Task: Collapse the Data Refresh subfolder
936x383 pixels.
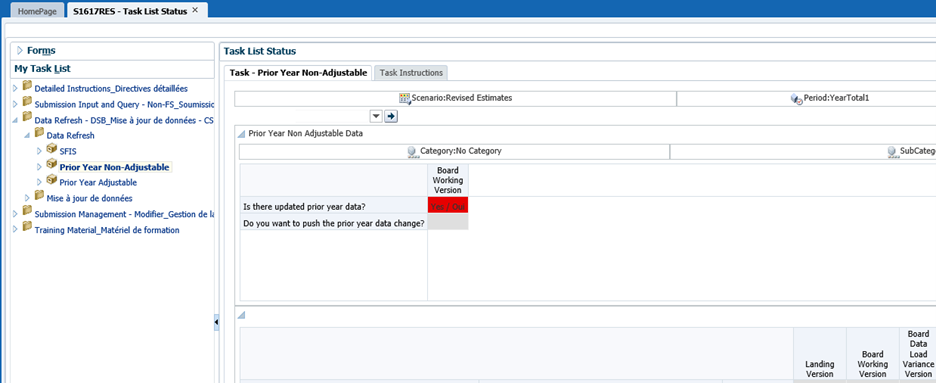Action: click(x=27, y=135)
